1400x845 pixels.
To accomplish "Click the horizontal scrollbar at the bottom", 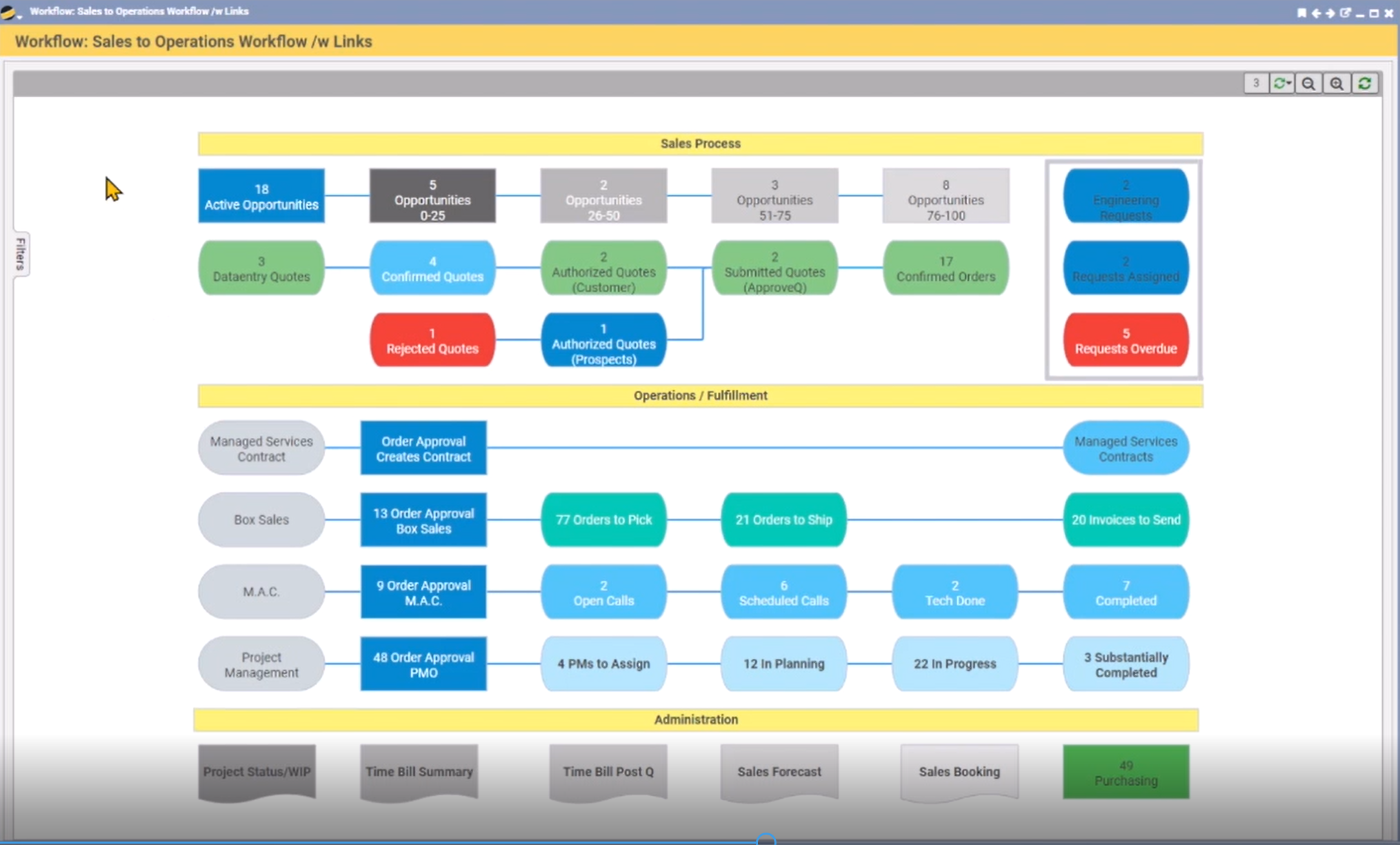I will [x=766, y=840].
